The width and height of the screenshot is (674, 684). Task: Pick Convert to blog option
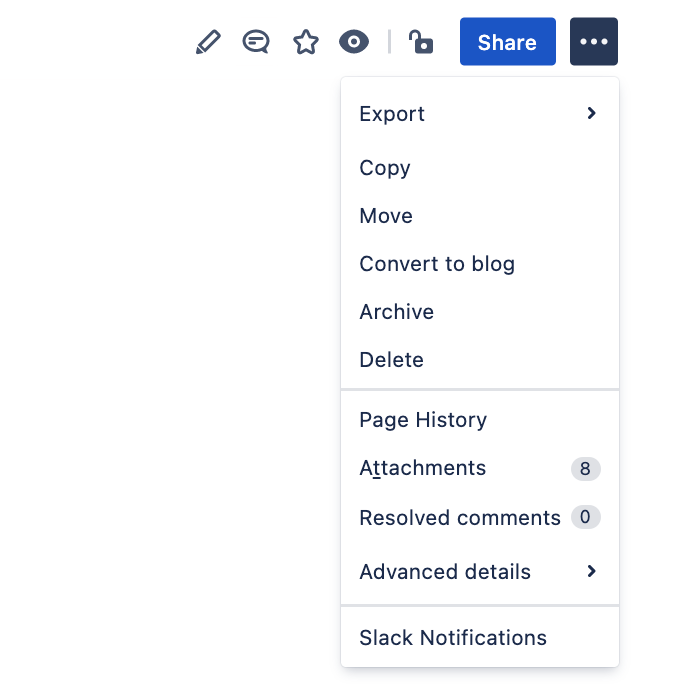click(437, 264)
